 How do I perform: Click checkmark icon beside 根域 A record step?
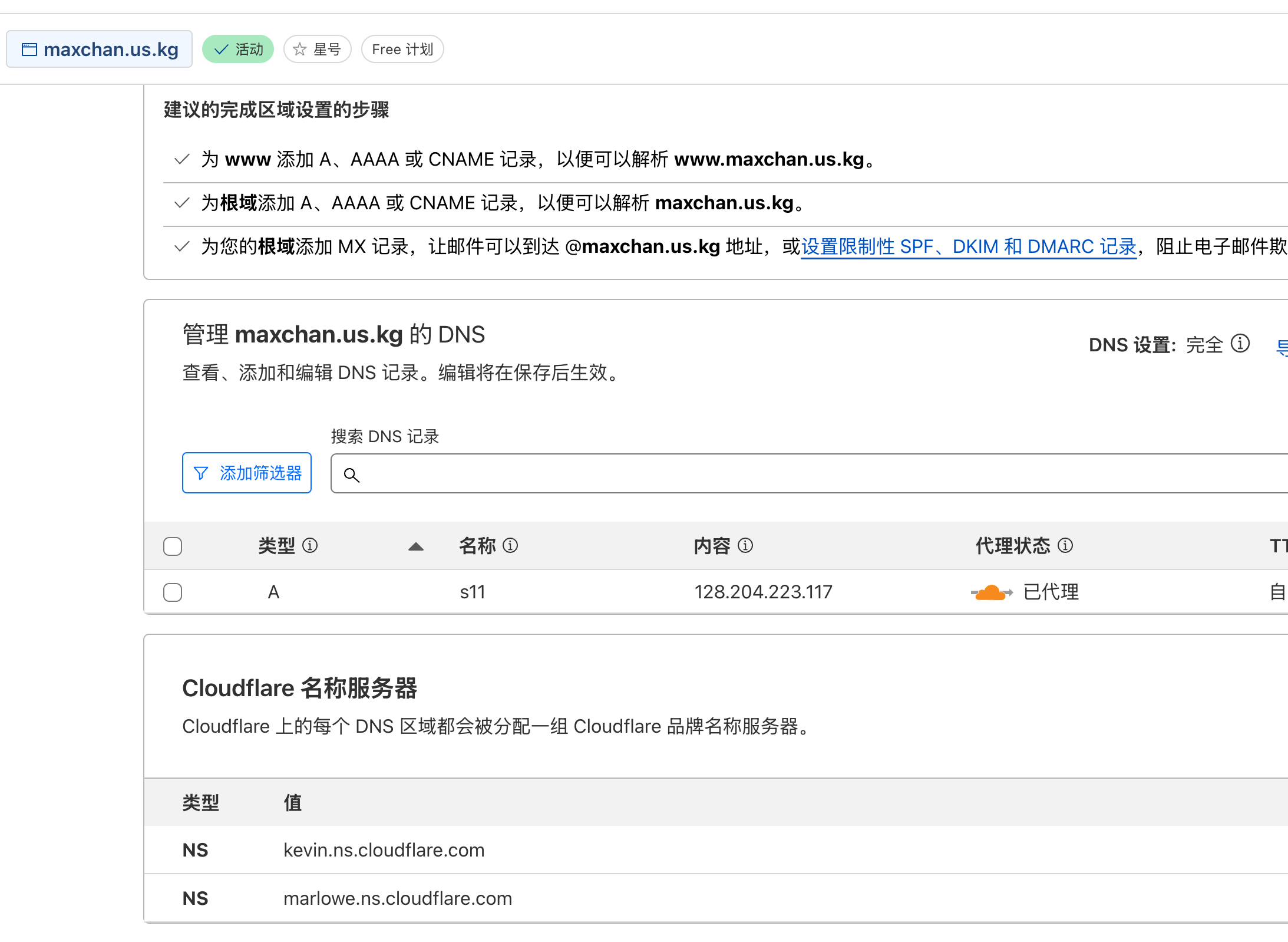click(x=182, y=203)
